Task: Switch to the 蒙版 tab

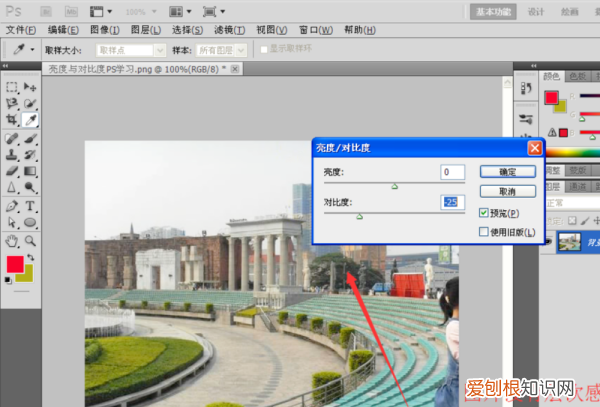Action: pyautogui.click(x=577, y=170)
